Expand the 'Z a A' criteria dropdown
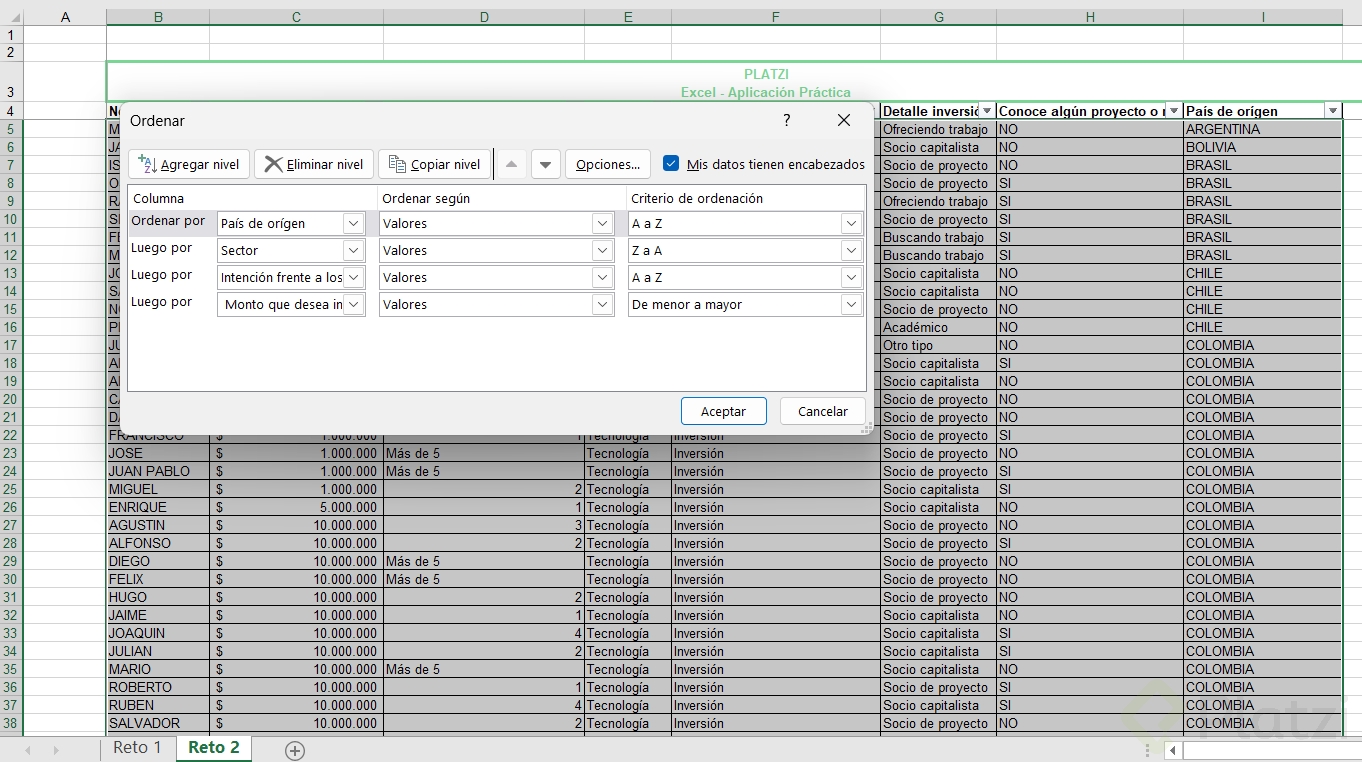This screenshot has width=1362, height=762. pyautogui.click(x=851, y=251)
